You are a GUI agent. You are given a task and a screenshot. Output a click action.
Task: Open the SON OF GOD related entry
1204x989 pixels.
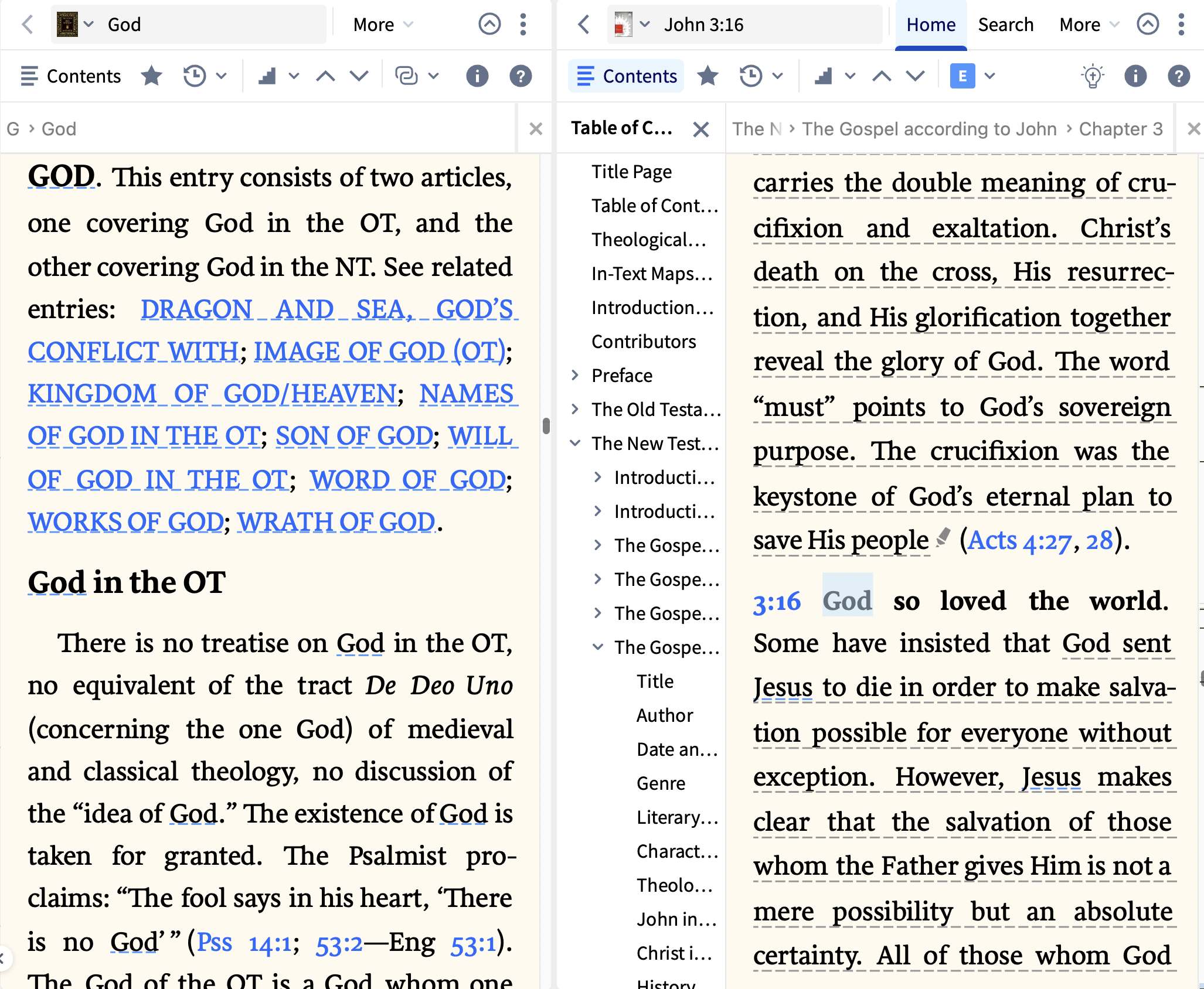tap(354, 436)
